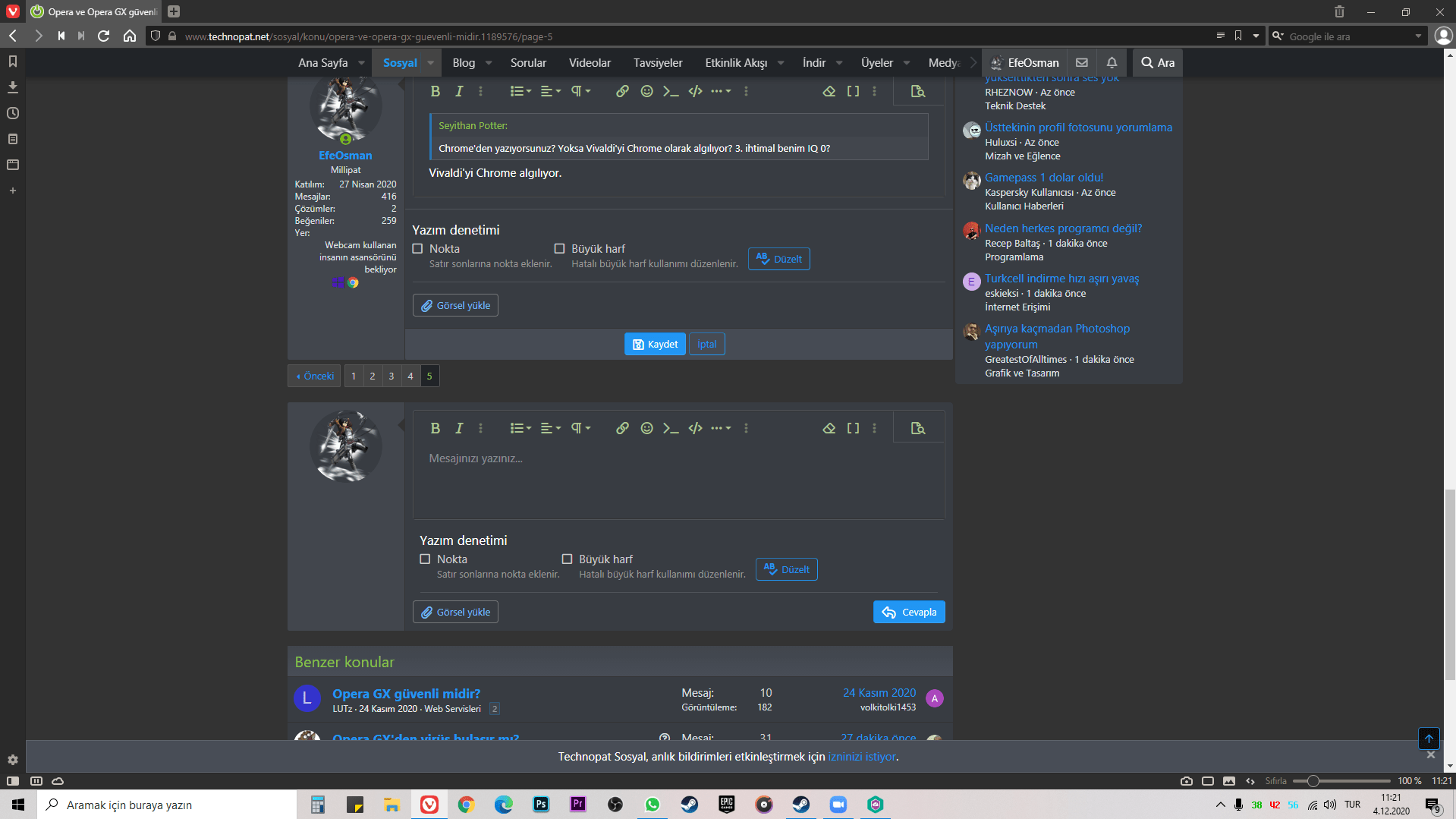Open the alignment dropdown in the reply editor

(x=551, y=428)
